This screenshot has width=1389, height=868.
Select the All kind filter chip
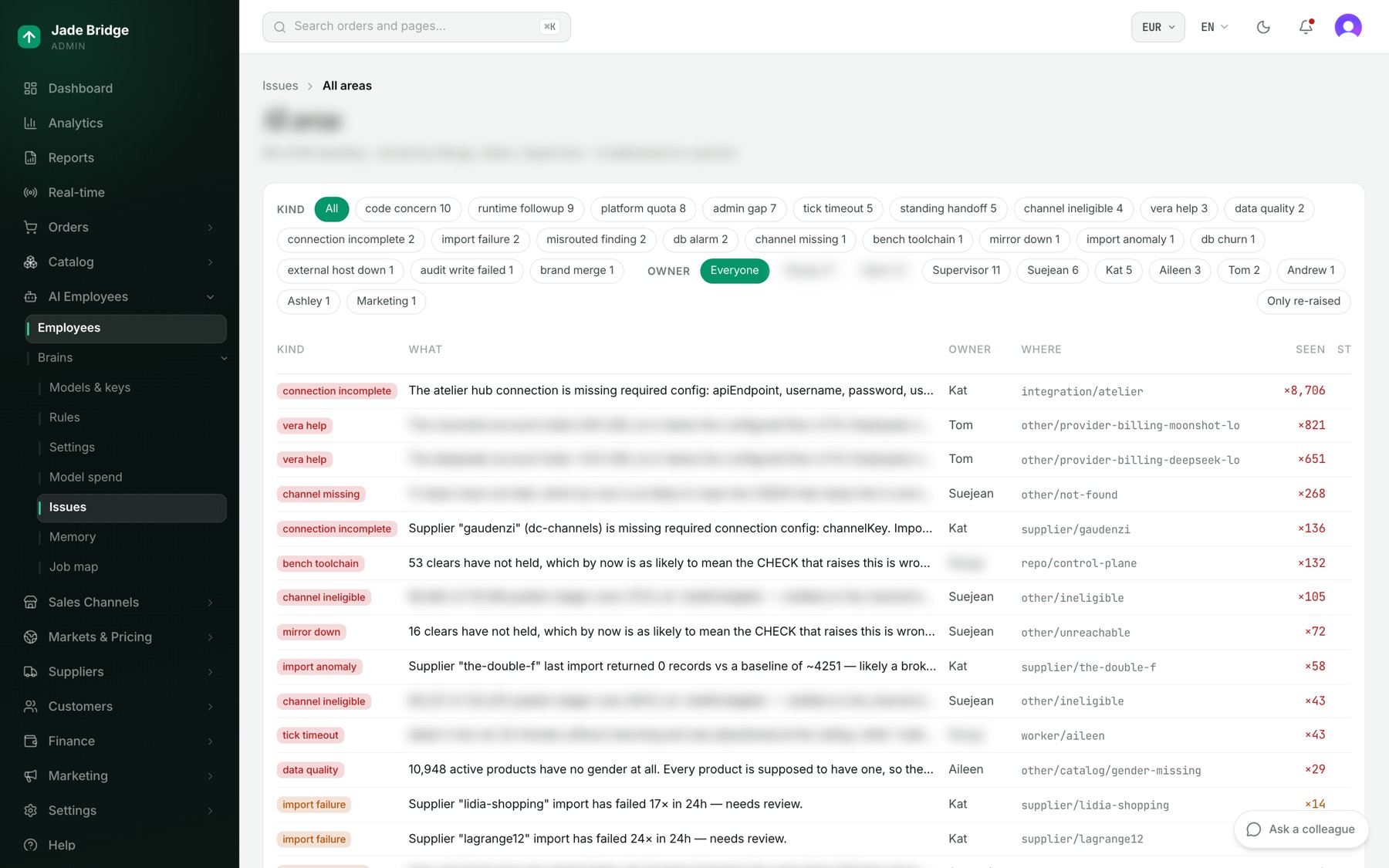pyautogui.click(x=332, y=209)
